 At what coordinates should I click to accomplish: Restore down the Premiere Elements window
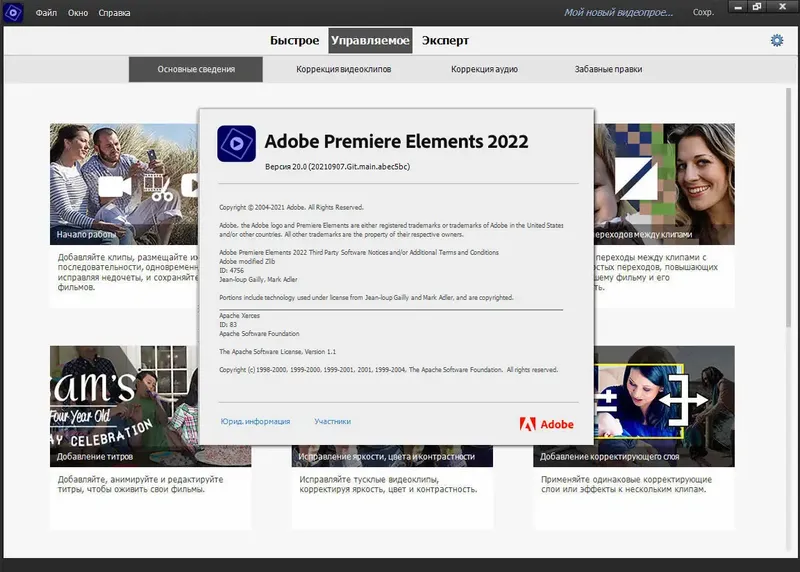[757, 7]
